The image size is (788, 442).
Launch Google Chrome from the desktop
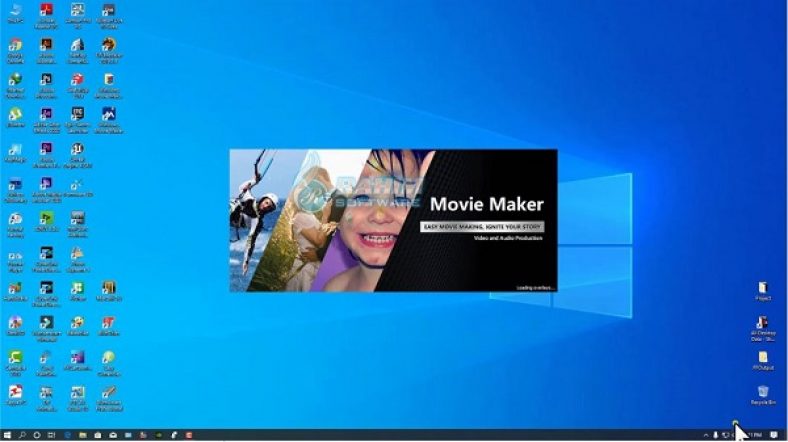[15, 51]
